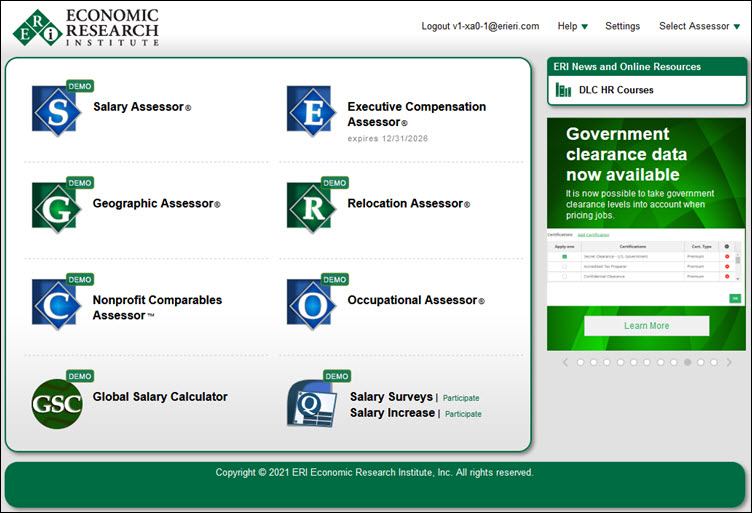Click the Nonprofit Comparables Assessor C icon
The image size is (752, 513).
click(x=56, y=304)
